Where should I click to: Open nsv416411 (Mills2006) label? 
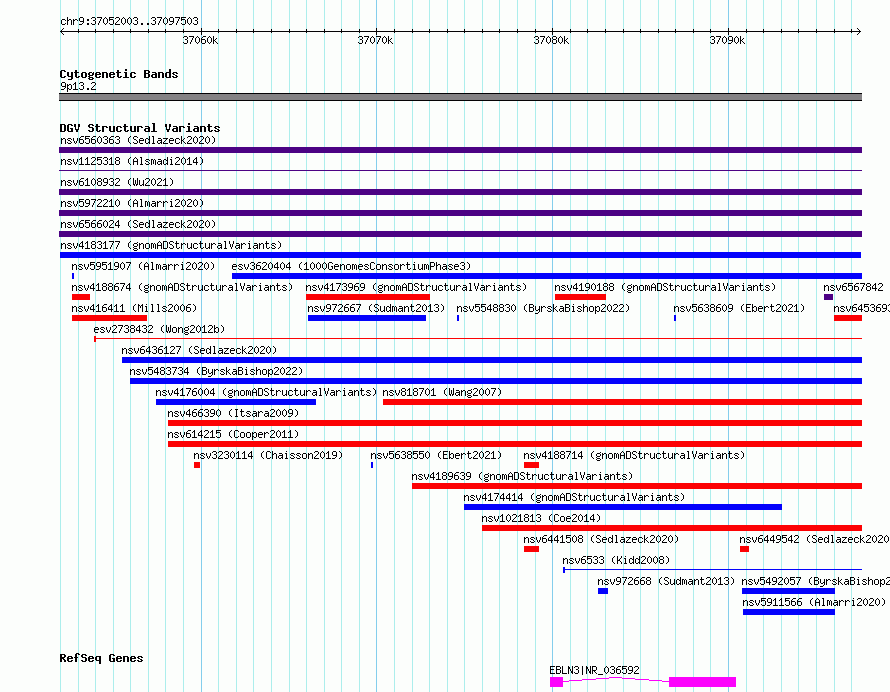pyautogui.click(x=134, y=308)
